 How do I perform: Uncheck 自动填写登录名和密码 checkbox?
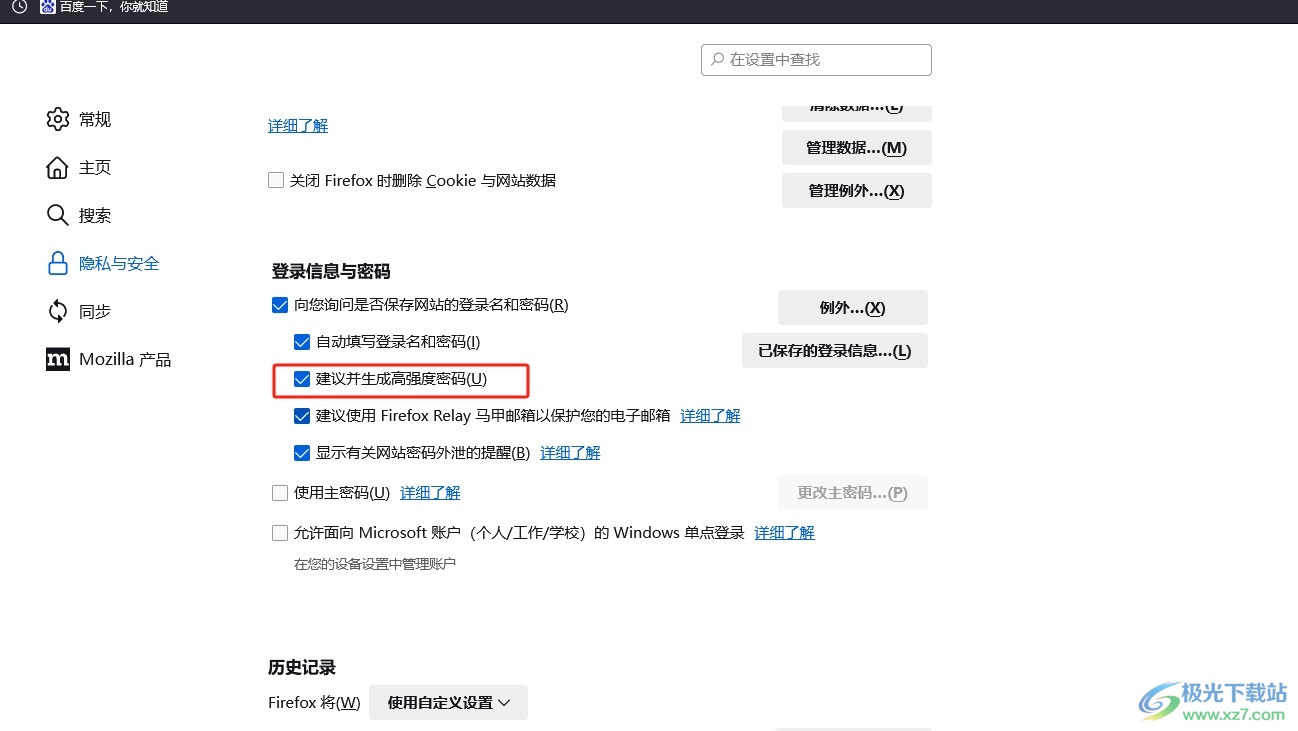pos(302,342)
